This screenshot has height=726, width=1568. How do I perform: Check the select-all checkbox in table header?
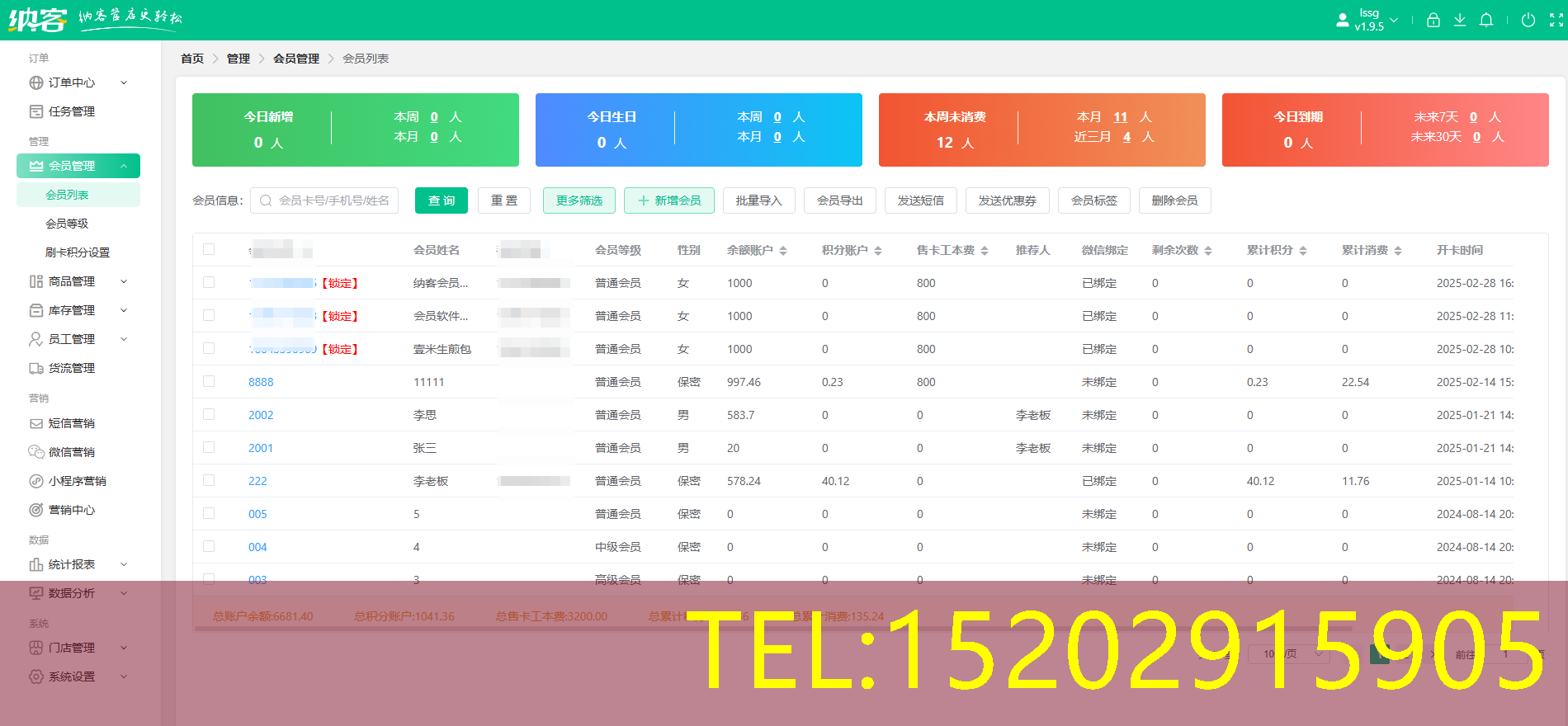(209, 249)
